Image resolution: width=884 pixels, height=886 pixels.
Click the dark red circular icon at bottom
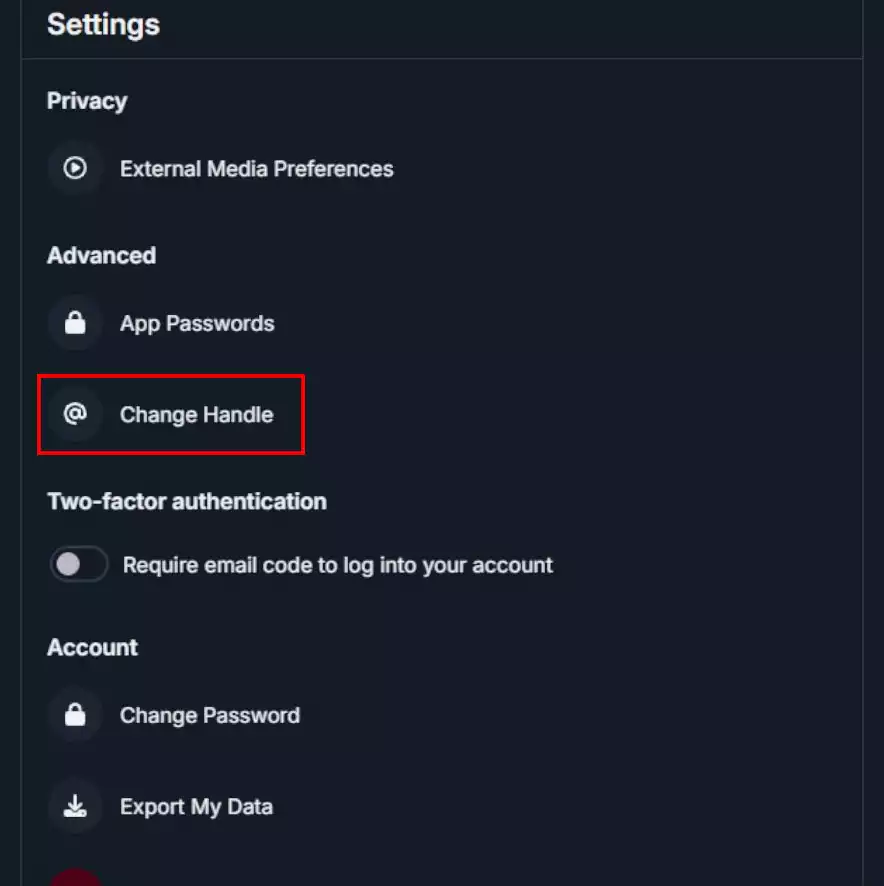(x=75, y=878)
